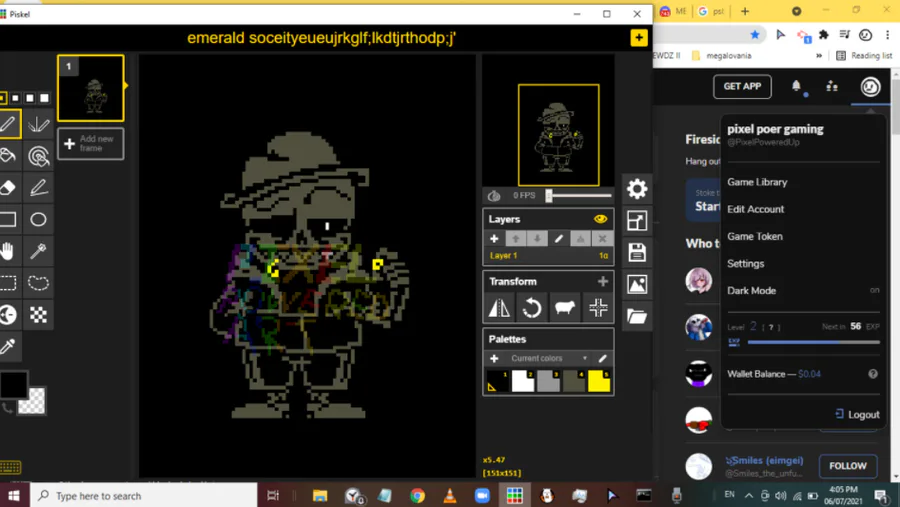The image size is (900, 507).
Task: Select the Dithering checkerboard tool
Action: [x=38, y=315]
